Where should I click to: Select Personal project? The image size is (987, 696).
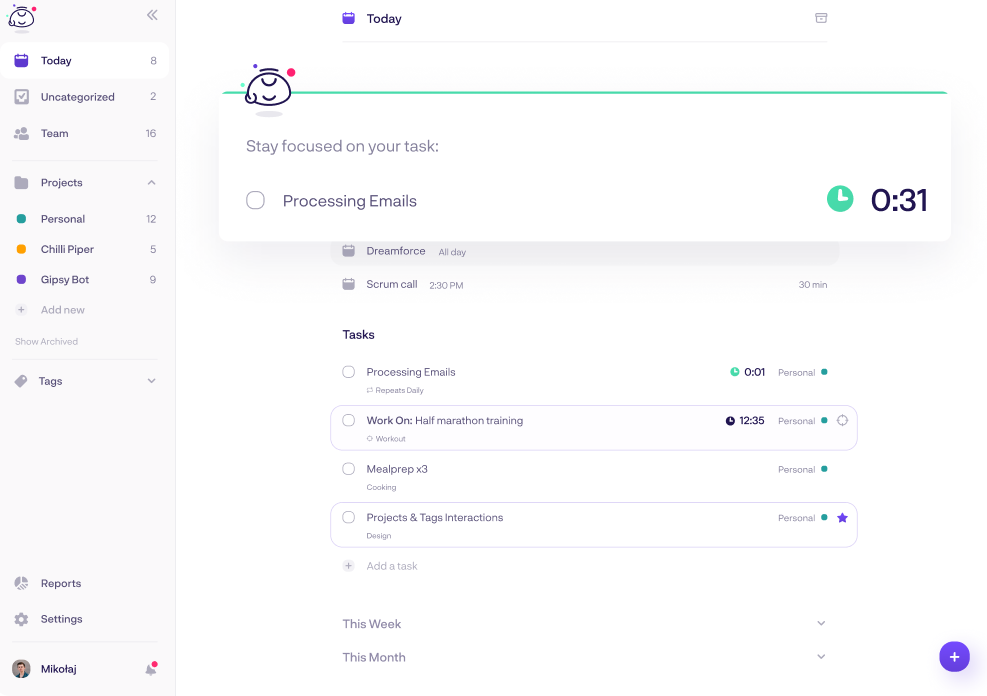(x=63, y=219)
